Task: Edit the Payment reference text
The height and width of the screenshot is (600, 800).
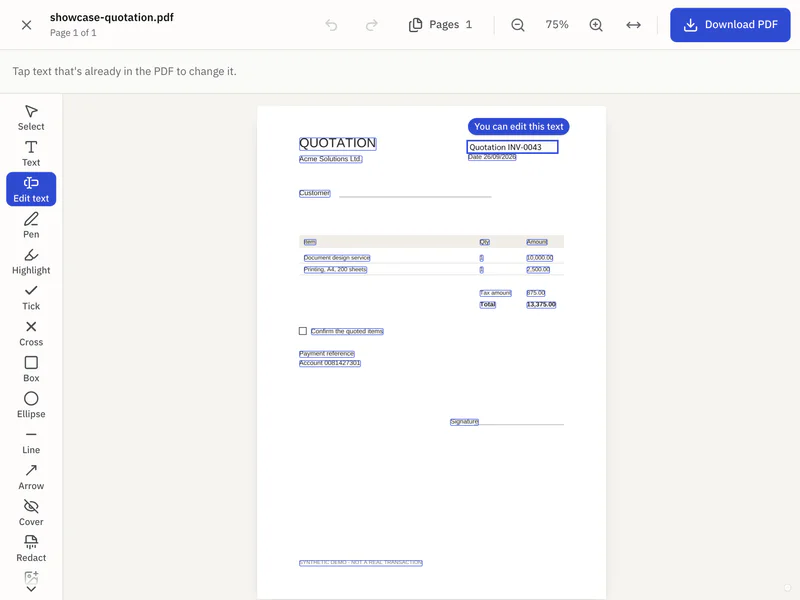Action: [x=327, y=354]
